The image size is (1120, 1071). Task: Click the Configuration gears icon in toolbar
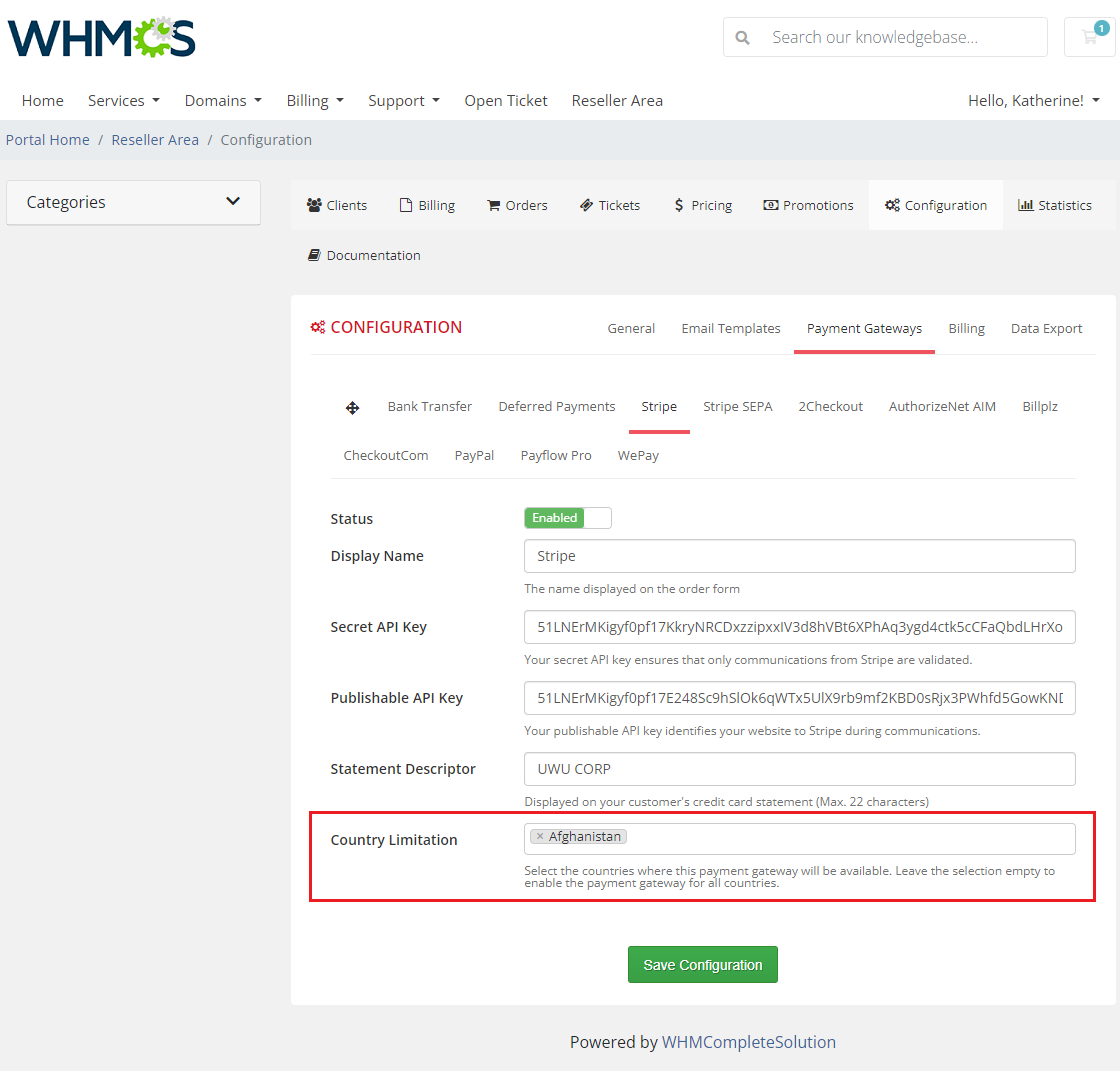pyautogui.click(x=892, y=205)
